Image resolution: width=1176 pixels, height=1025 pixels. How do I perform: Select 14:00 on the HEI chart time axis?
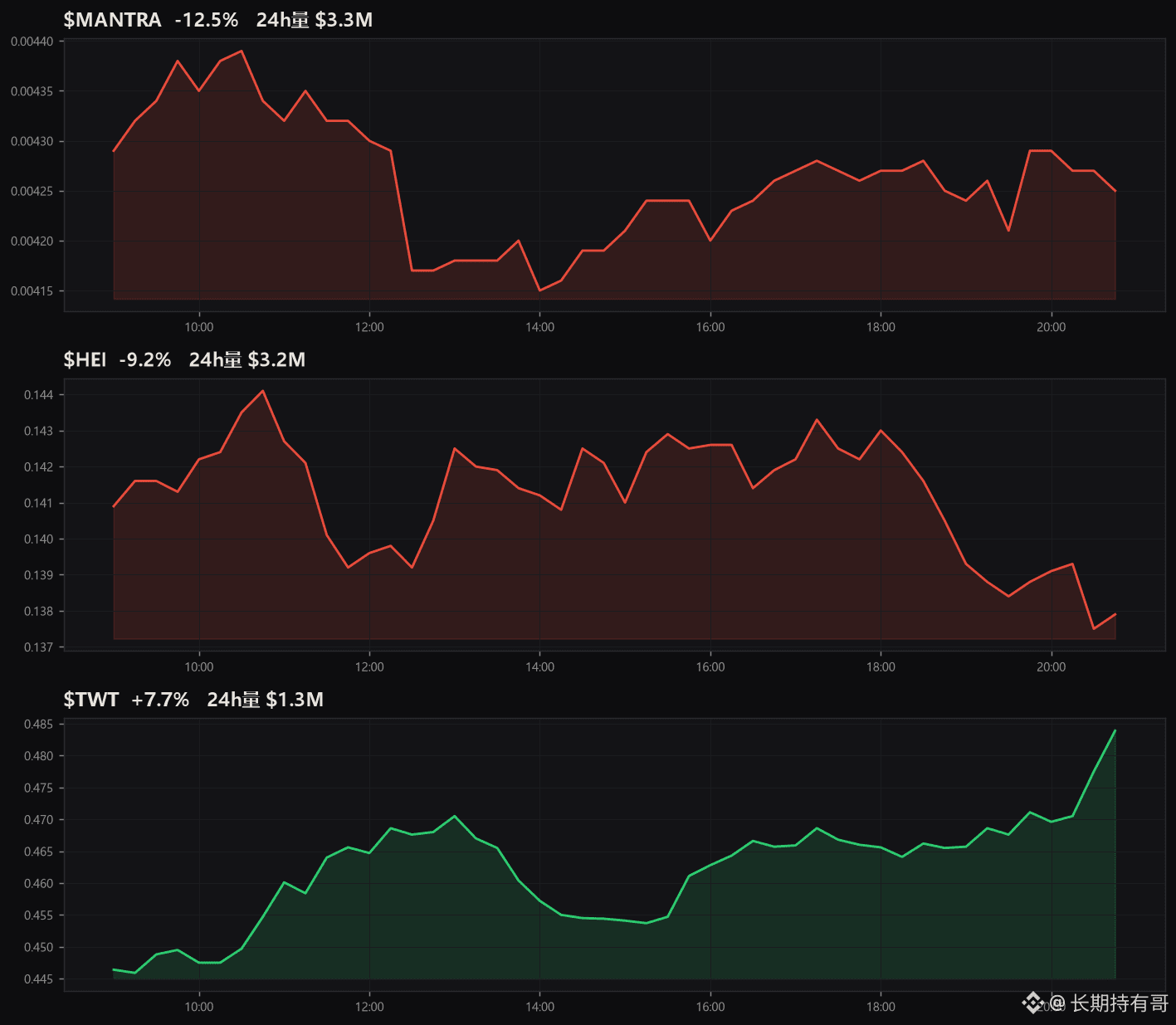[x=540, y=667]
